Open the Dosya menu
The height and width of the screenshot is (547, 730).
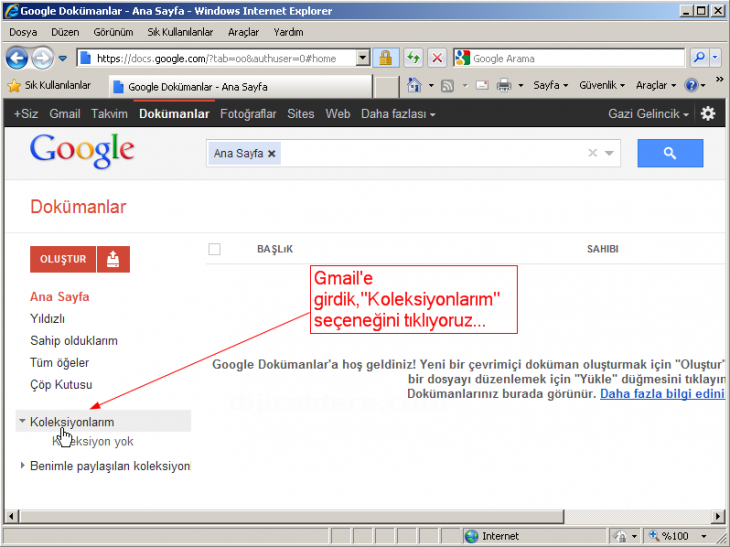pyautogui.click(x=23, y=32)
